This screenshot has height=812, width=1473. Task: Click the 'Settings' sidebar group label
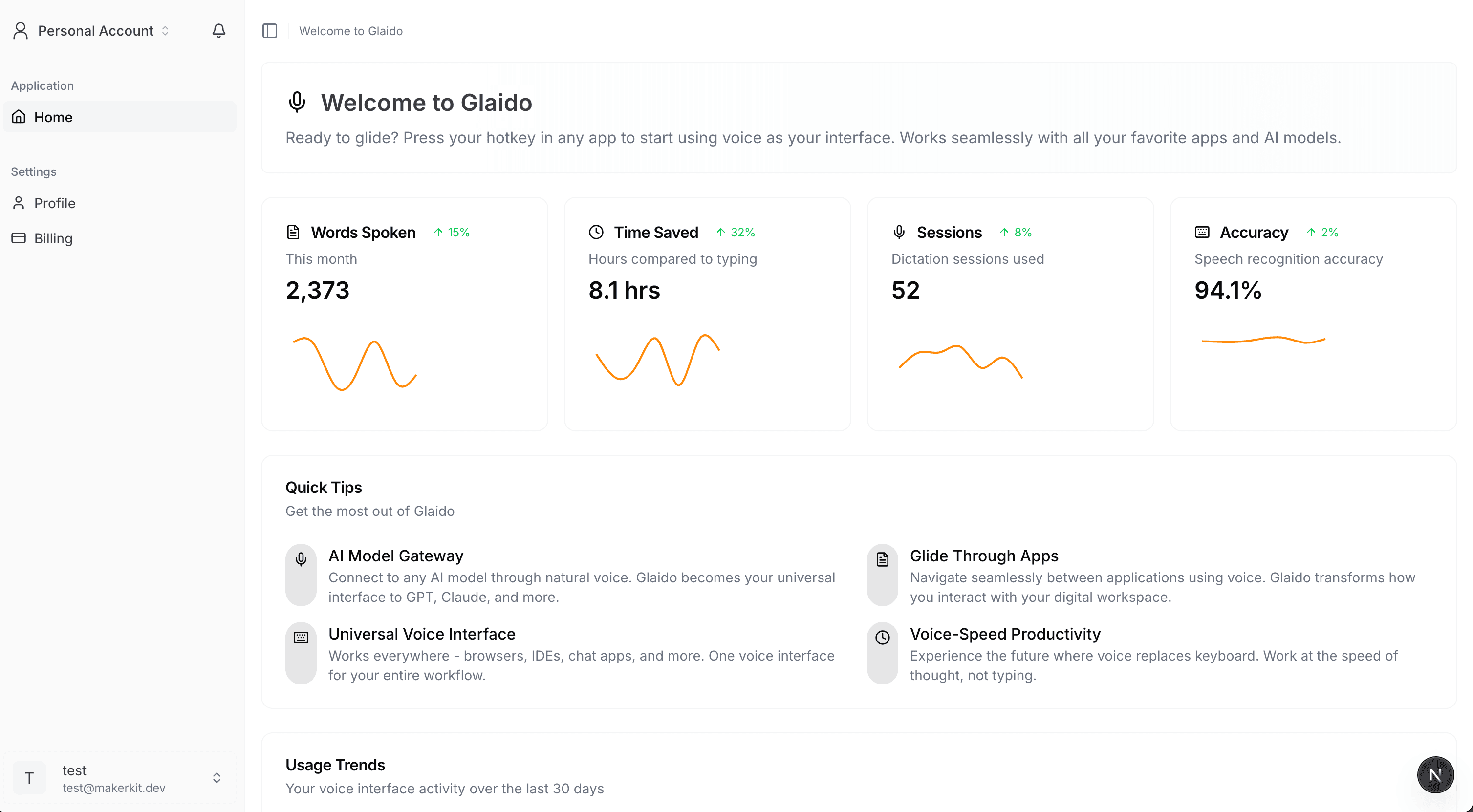34,171
